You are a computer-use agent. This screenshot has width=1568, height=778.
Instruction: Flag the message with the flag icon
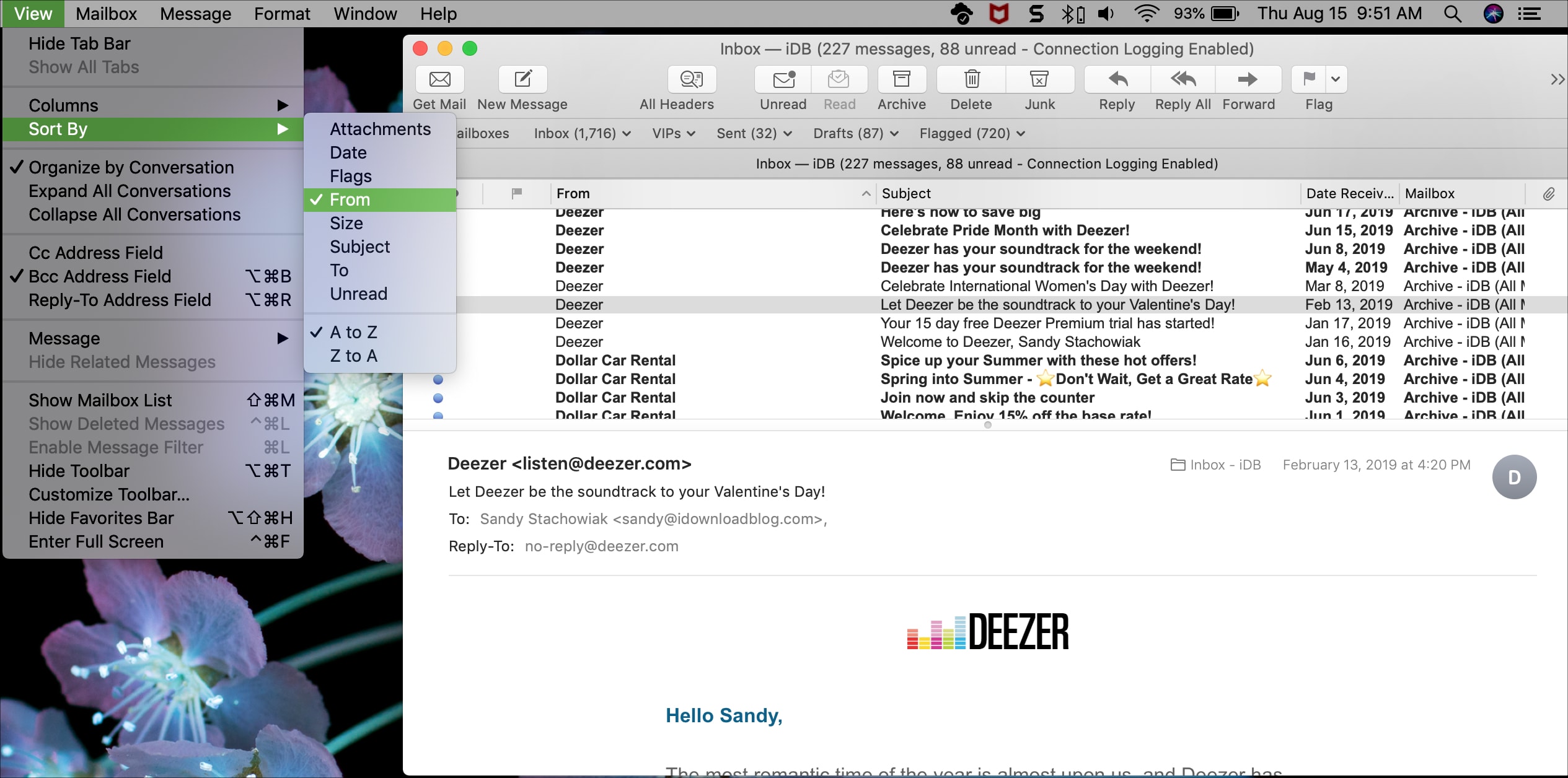(1309, 79)
